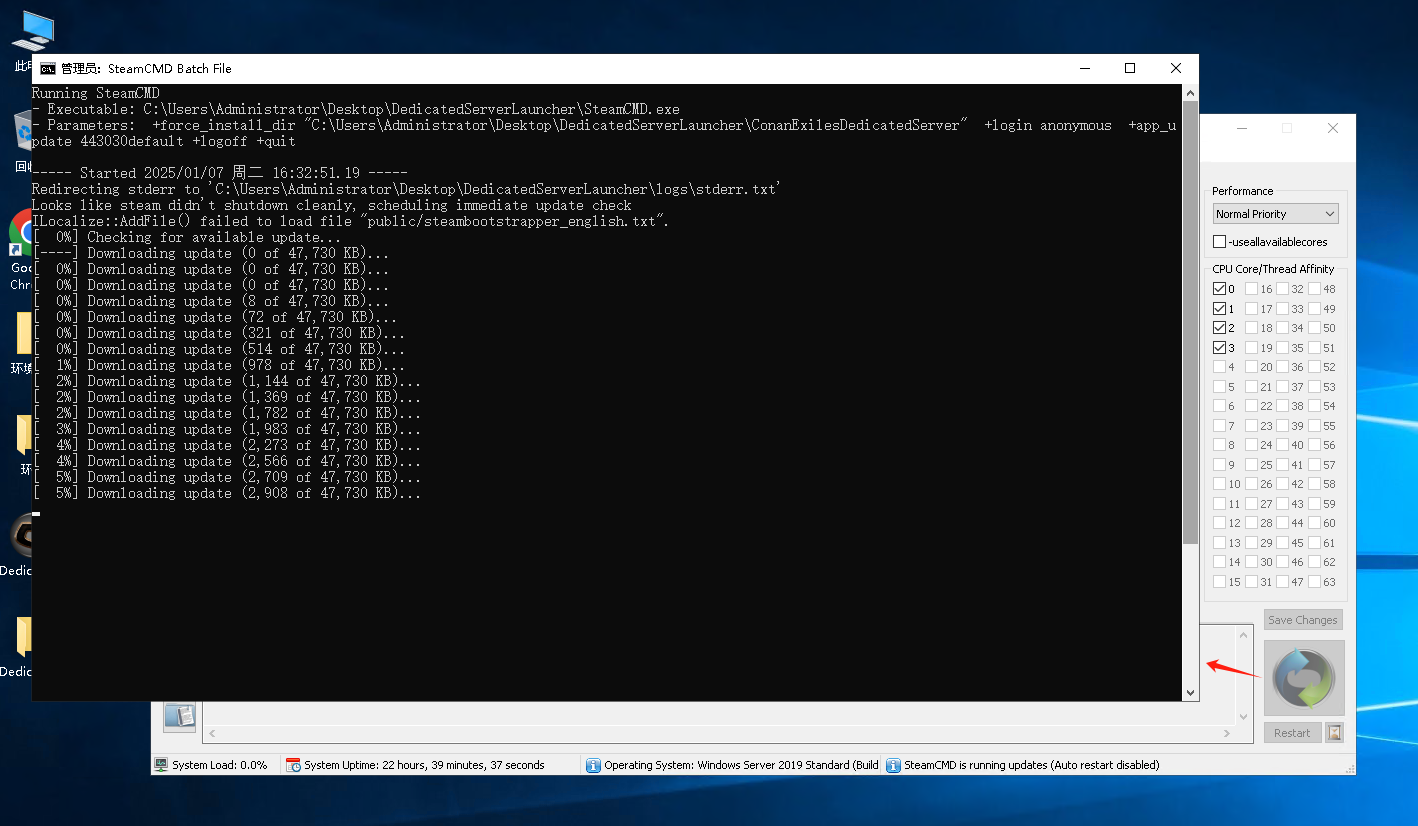Minimize the SteamCMD Batch File window
The width and height of the screenshot is (1418, 826).
click(x=1084, y=68)
